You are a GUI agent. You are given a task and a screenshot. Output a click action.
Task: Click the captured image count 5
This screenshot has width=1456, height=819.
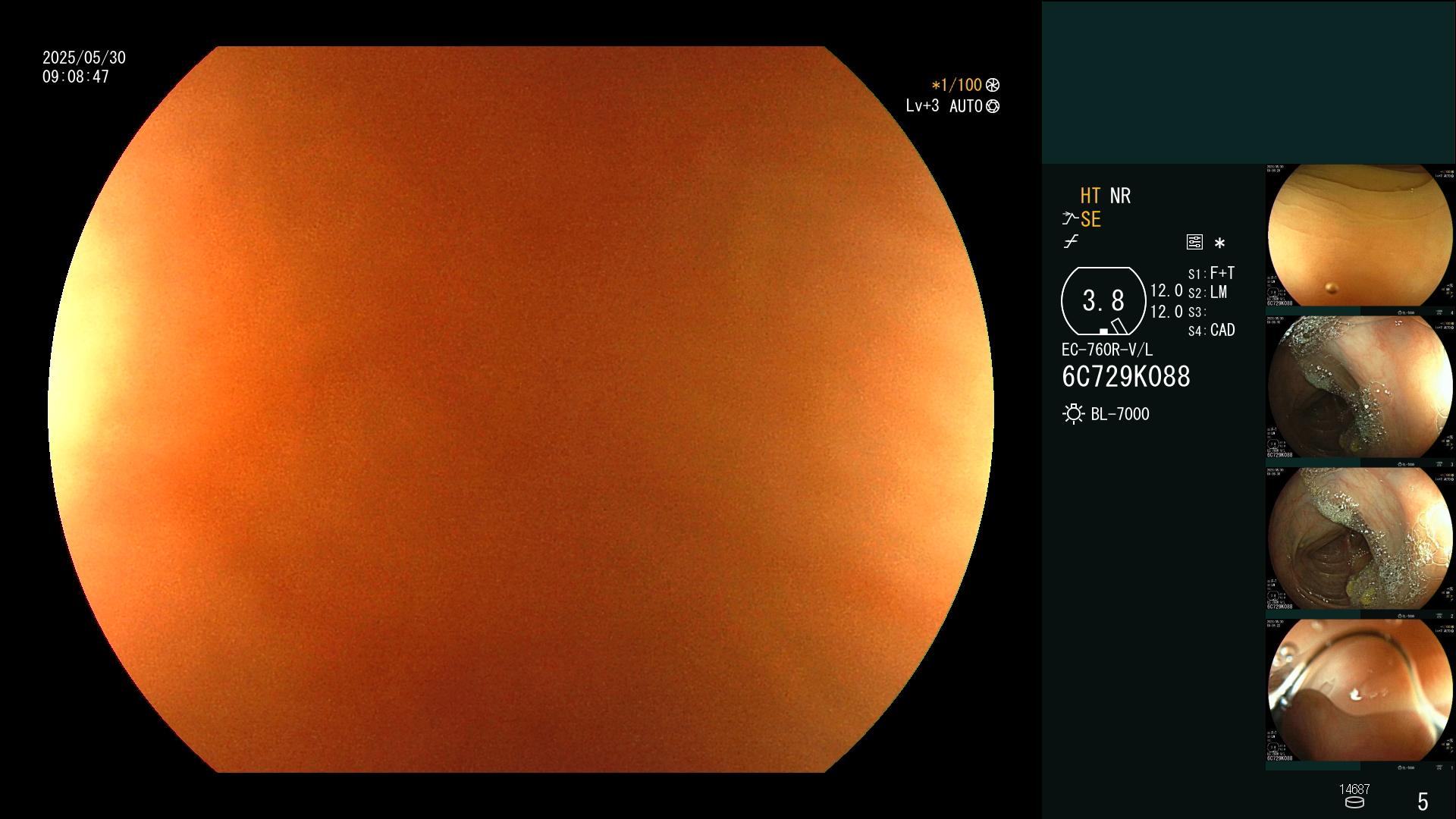click(x=1423, y=802)
